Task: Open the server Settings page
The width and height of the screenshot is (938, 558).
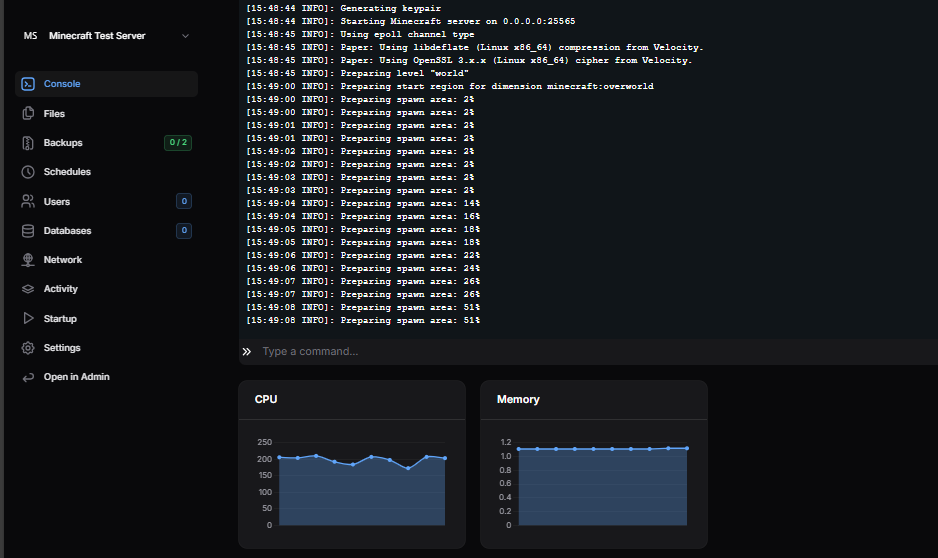Action: coord(62,347)
